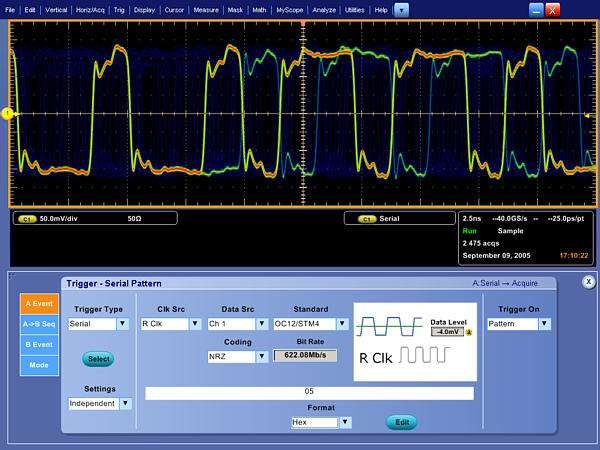Open the Trigger On Pattern dropdown

click(542, 324)
